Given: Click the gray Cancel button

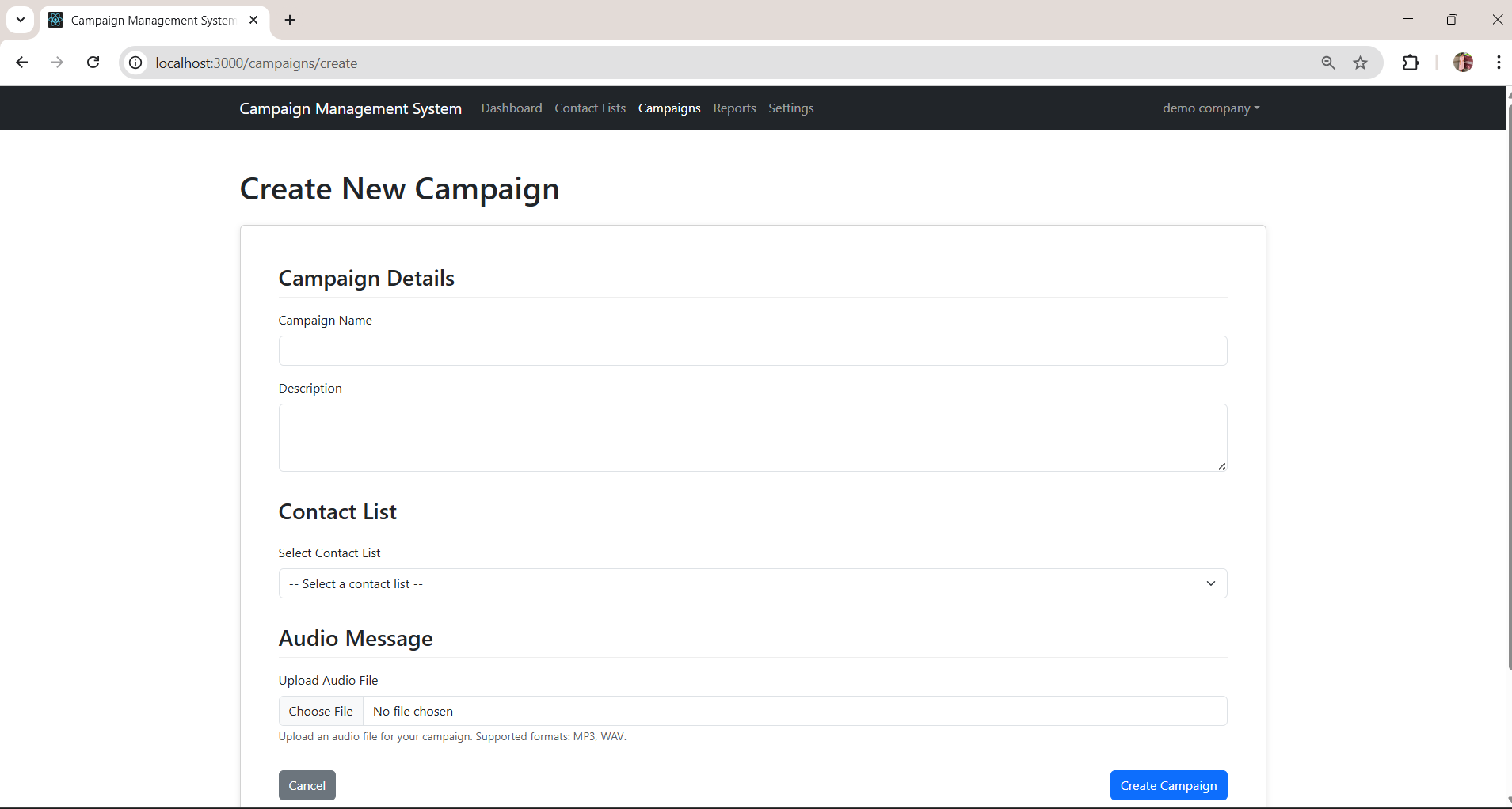Looking at the screenshot, I should (x=307, y=785).
